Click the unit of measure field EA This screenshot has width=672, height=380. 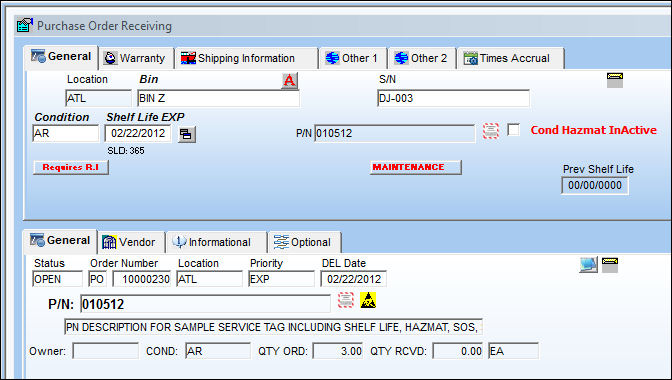tap(513, 351)
